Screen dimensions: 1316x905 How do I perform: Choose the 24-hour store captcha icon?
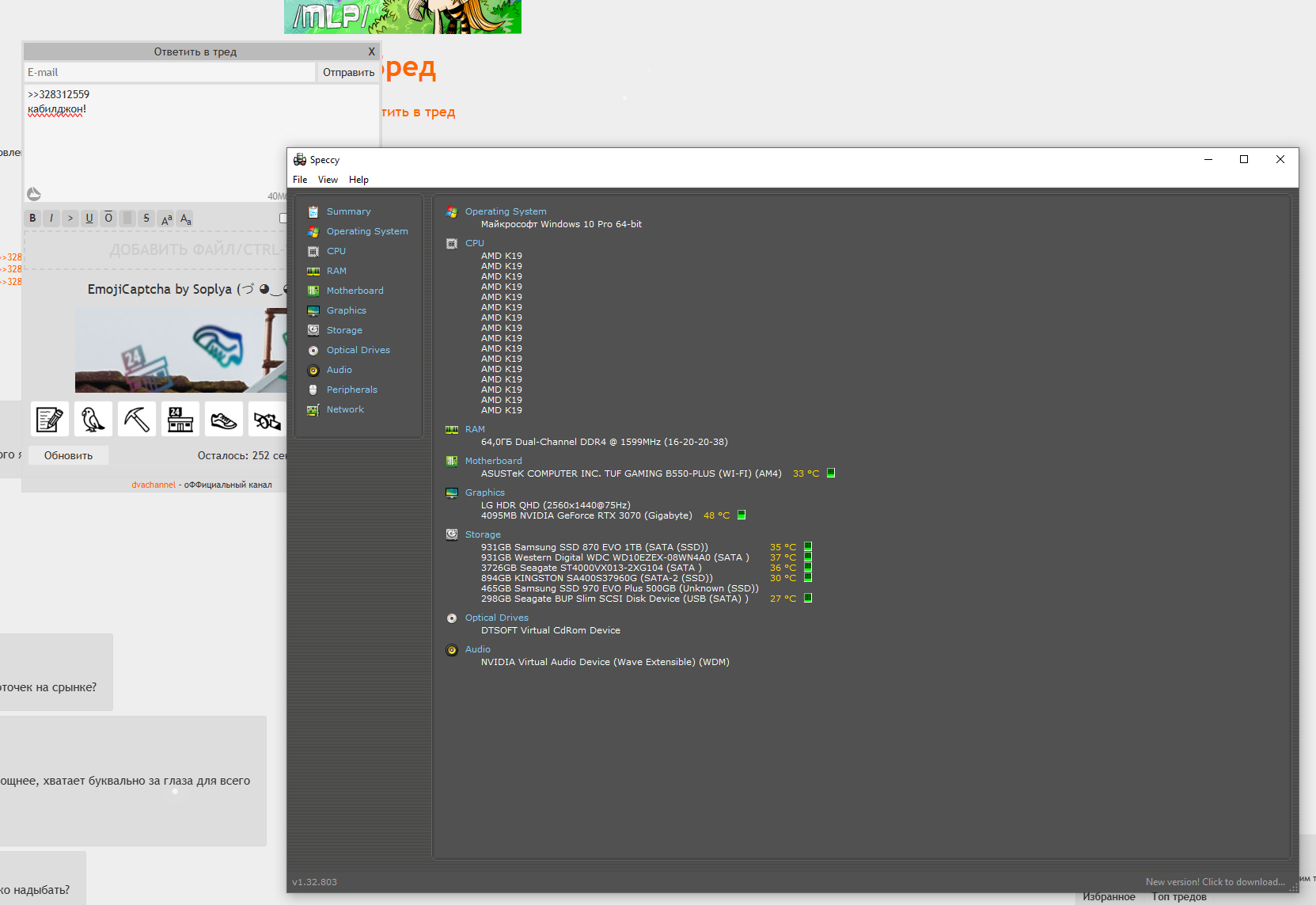180,419
